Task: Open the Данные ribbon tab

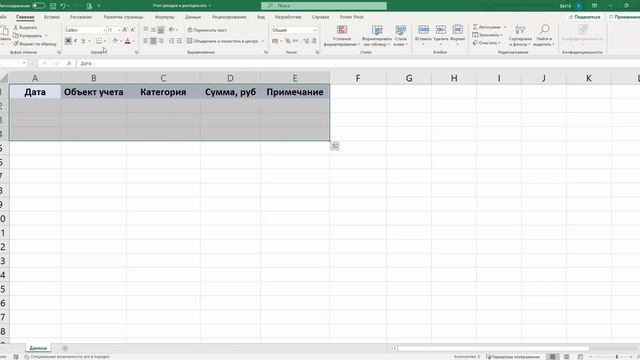Action: coord(193,17)
